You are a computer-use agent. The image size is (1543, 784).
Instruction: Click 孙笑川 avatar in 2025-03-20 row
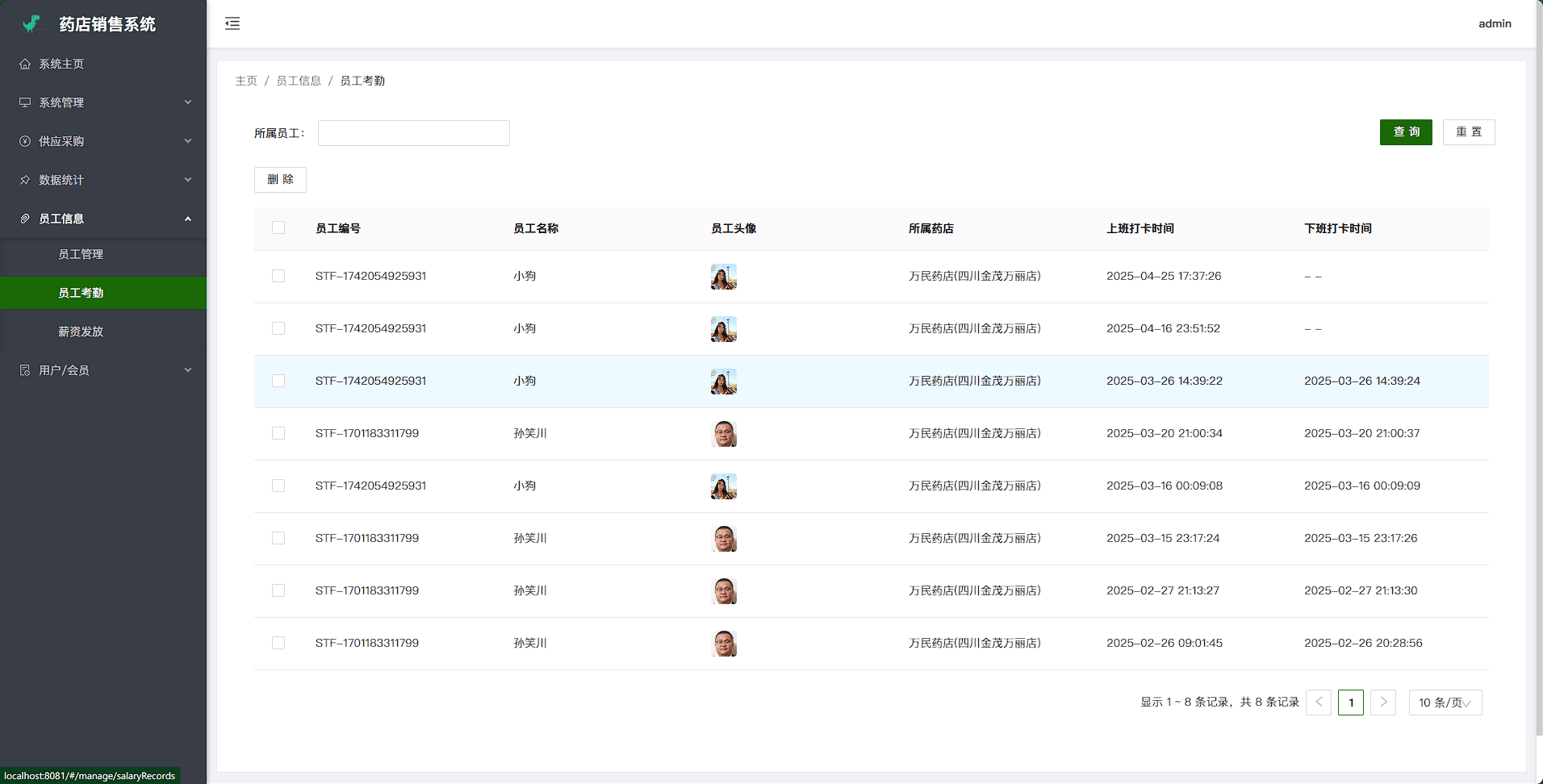pyautogui.click(x=724, y=434)
